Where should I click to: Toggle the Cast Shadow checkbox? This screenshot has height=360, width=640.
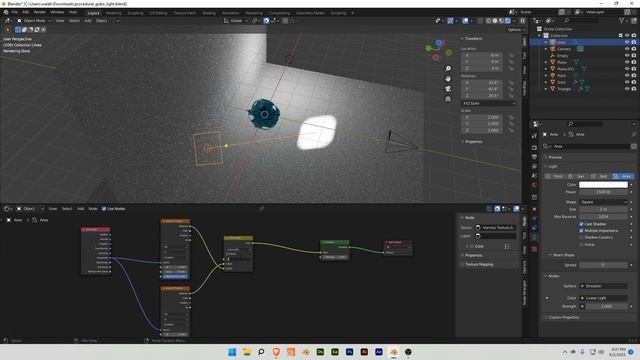(x=581, y=224)
